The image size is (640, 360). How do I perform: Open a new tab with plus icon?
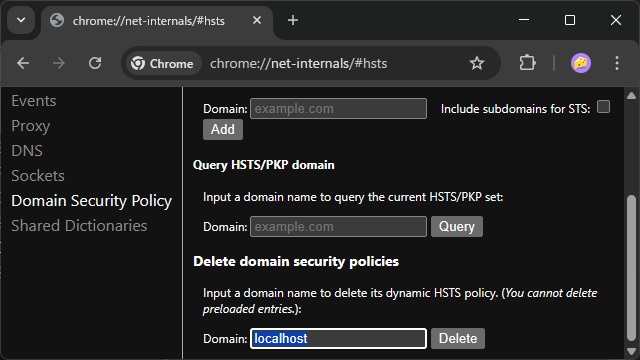click(x=293, y=20)
